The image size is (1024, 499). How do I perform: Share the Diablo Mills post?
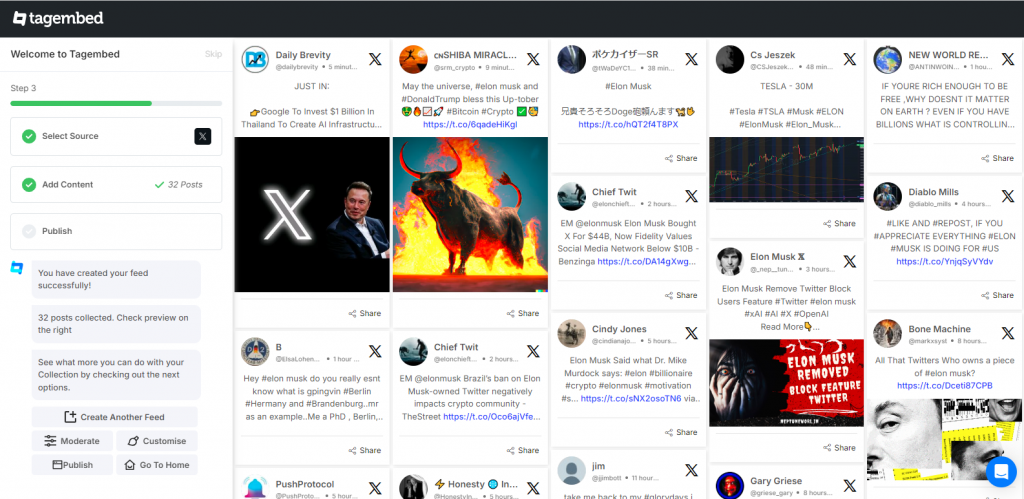997,295
